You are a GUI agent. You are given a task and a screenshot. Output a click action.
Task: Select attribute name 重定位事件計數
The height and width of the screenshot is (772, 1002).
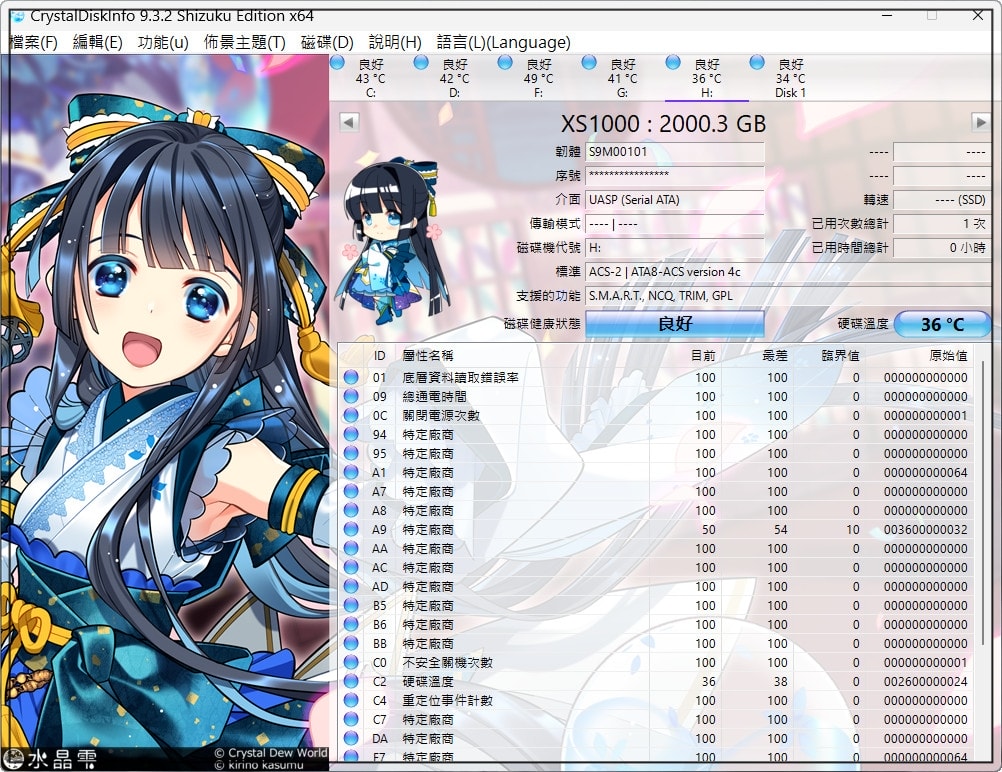tap(447, 700)
